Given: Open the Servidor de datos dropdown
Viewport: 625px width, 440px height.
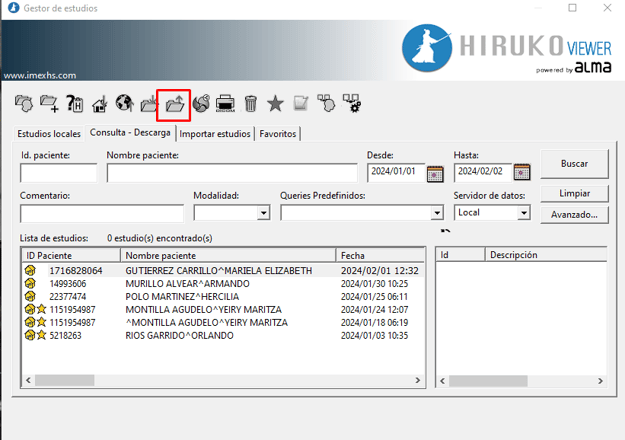Looking at the screenshot, I should pyautogui.click(x=523, y=213).
